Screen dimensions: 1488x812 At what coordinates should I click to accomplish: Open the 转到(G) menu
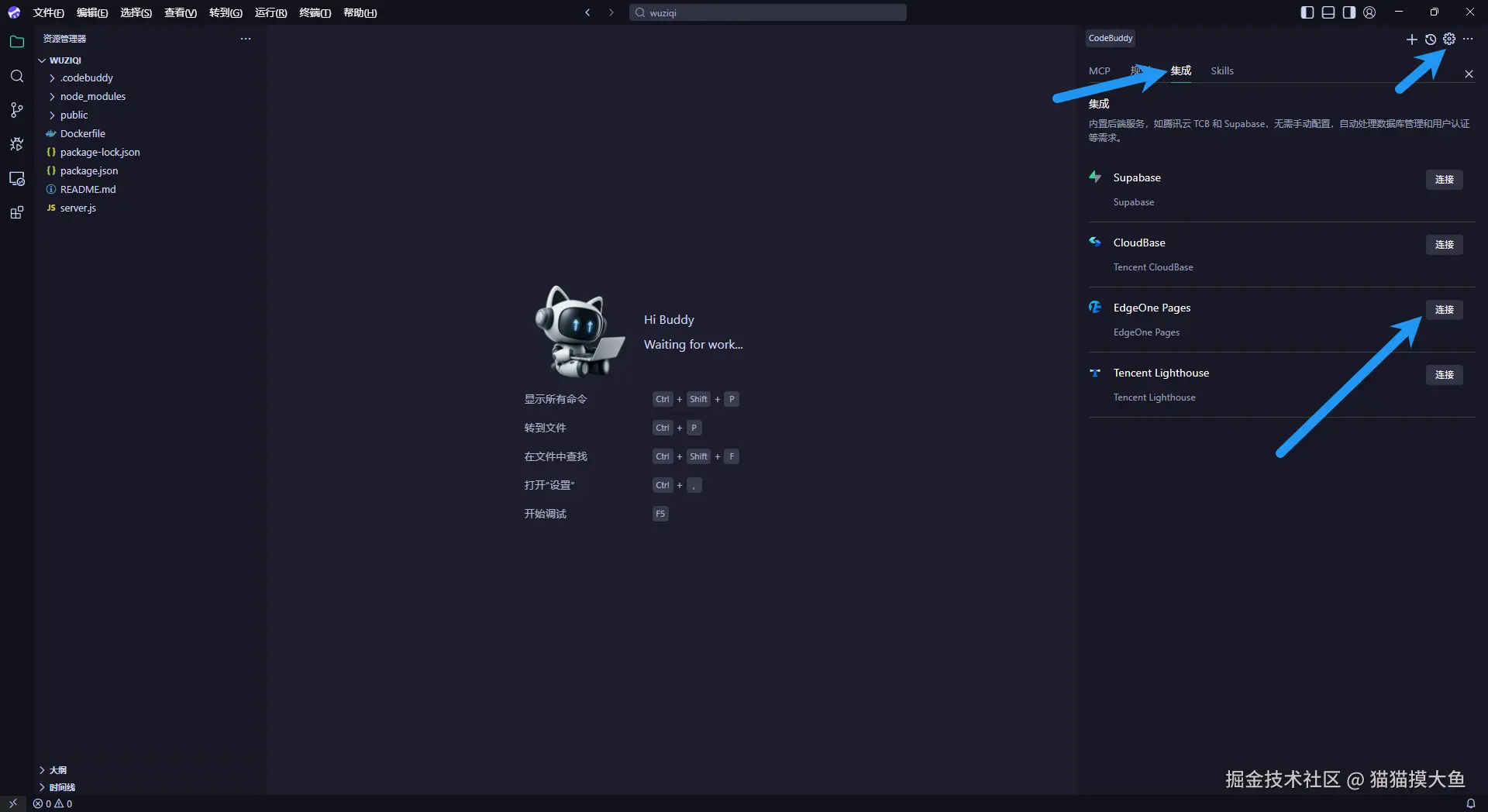pyautogui.click(x=226, y=12)
